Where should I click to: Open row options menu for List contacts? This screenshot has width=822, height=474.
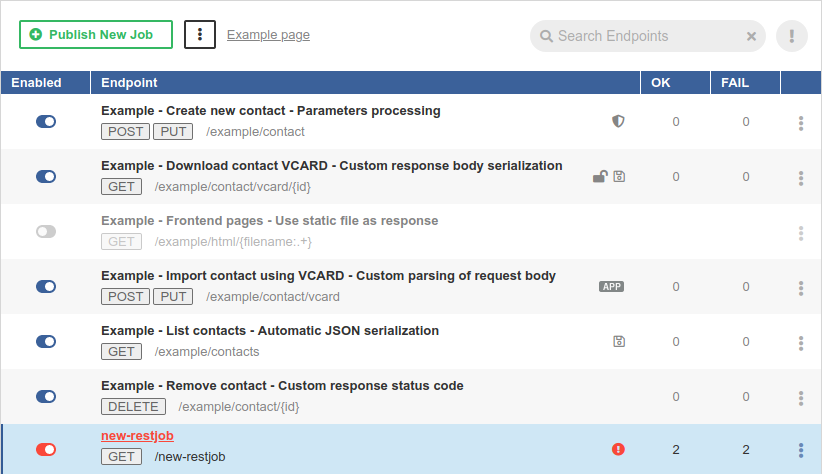click(x=801, y=342)
